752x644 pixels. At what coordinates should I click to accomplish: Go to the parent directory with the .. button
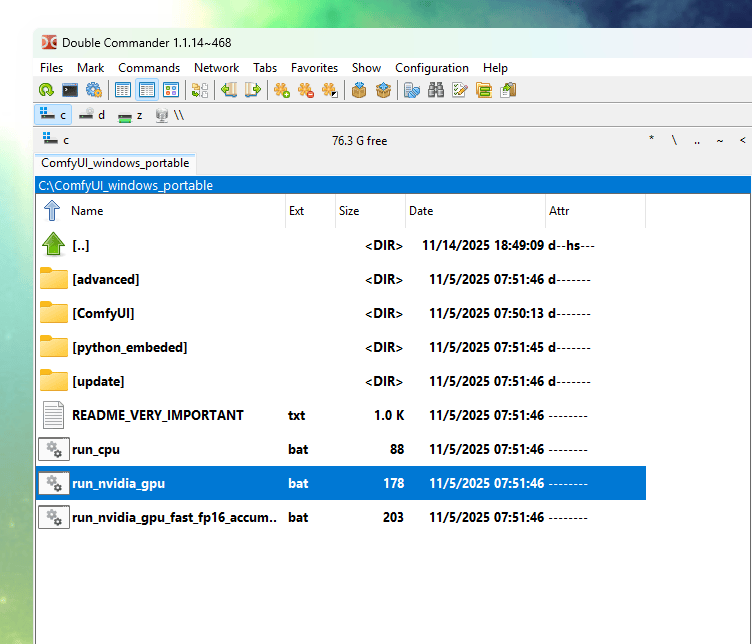[x=697, y=140]
